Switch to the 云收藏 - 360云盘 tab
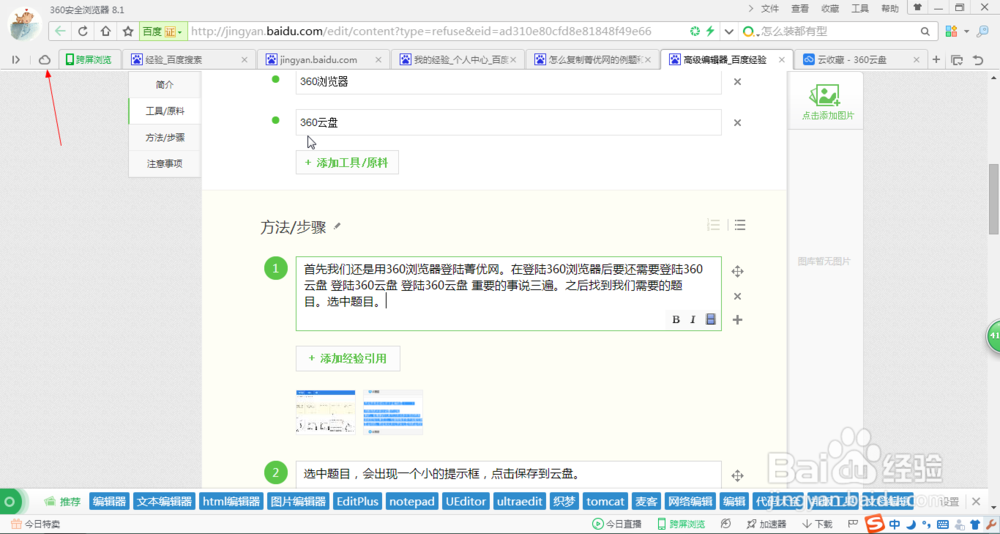The width and height of the screenshot is (1000, 534). click(861, 60)
